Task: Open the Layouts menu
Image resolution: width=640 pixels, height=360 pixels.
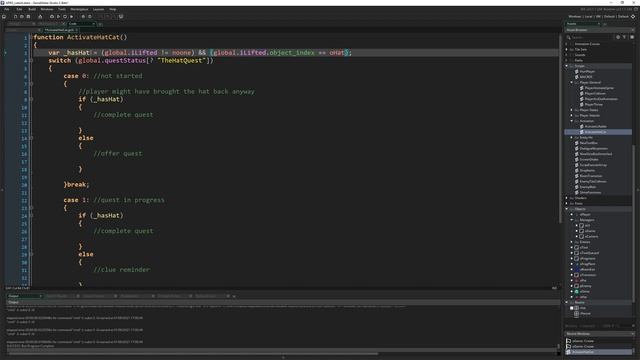Action: pyautogui.click(x=98, y=9)
